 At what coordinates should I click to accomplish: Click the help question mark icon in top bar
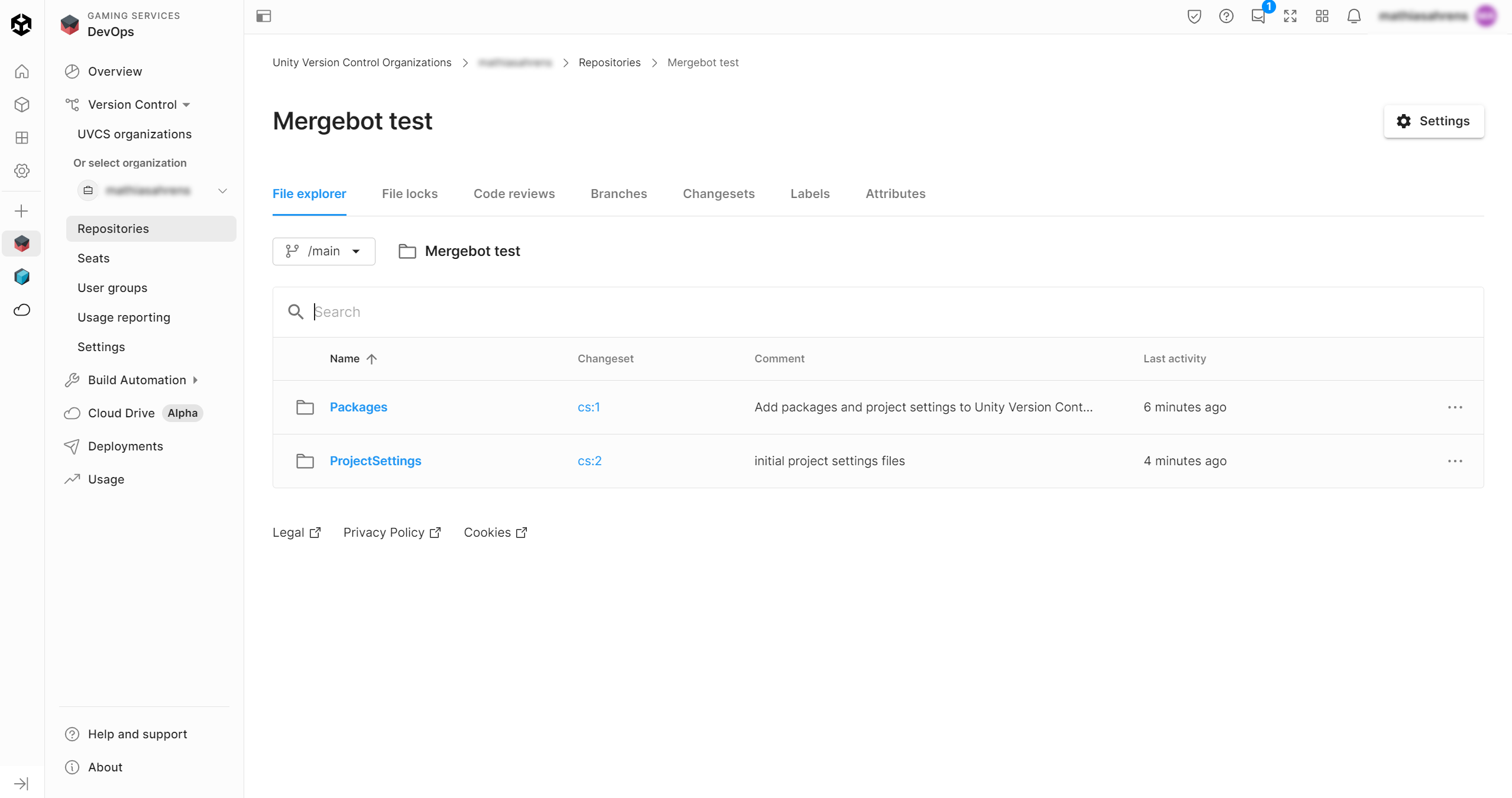click(1226, 16)
